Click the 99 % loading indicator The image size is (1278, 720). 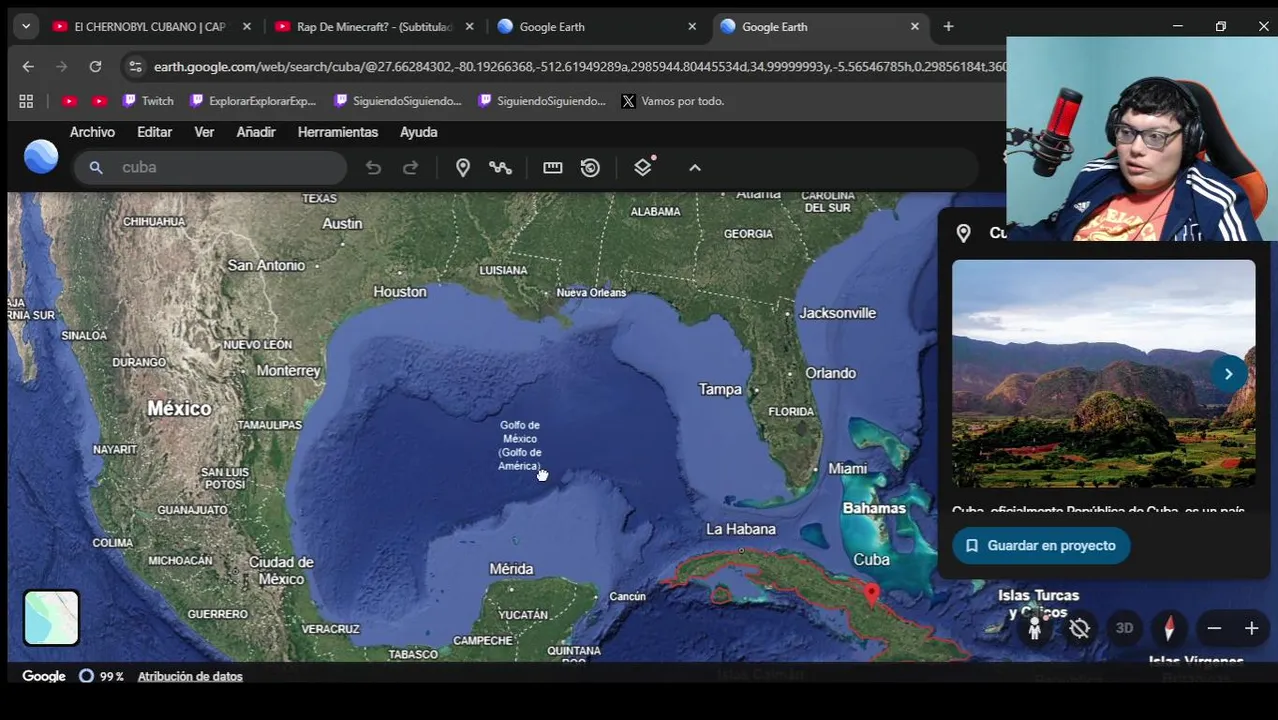coord(101,676)
